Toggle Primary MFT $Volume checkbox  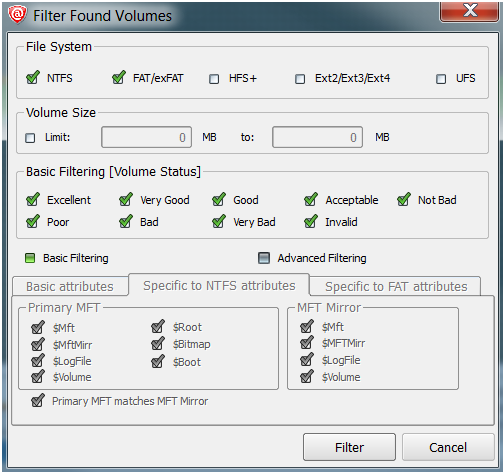click(x=38, y=377)
